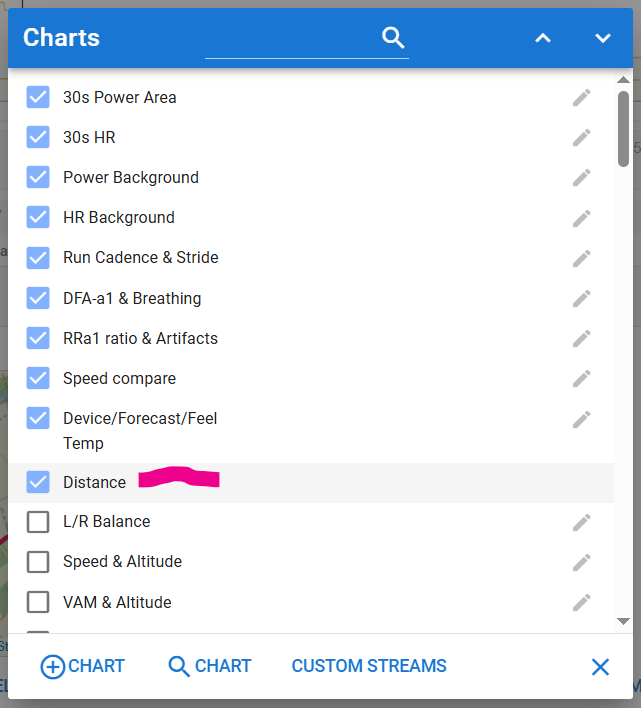The width and height of the screenshot is (641, 708).
Task: Uncheck the HR Background checkbox
Action: 38,217
